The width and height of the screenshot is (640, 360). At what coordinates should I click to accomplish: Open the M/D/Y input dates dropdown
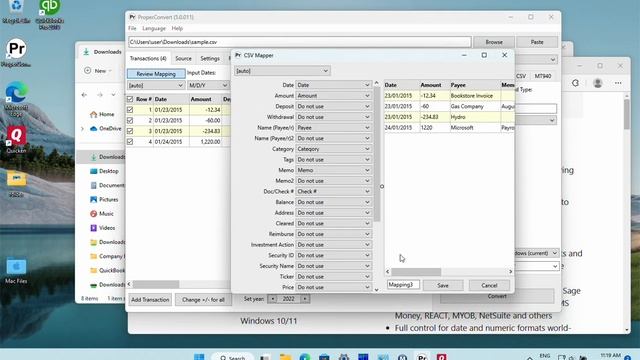point(208,85)
